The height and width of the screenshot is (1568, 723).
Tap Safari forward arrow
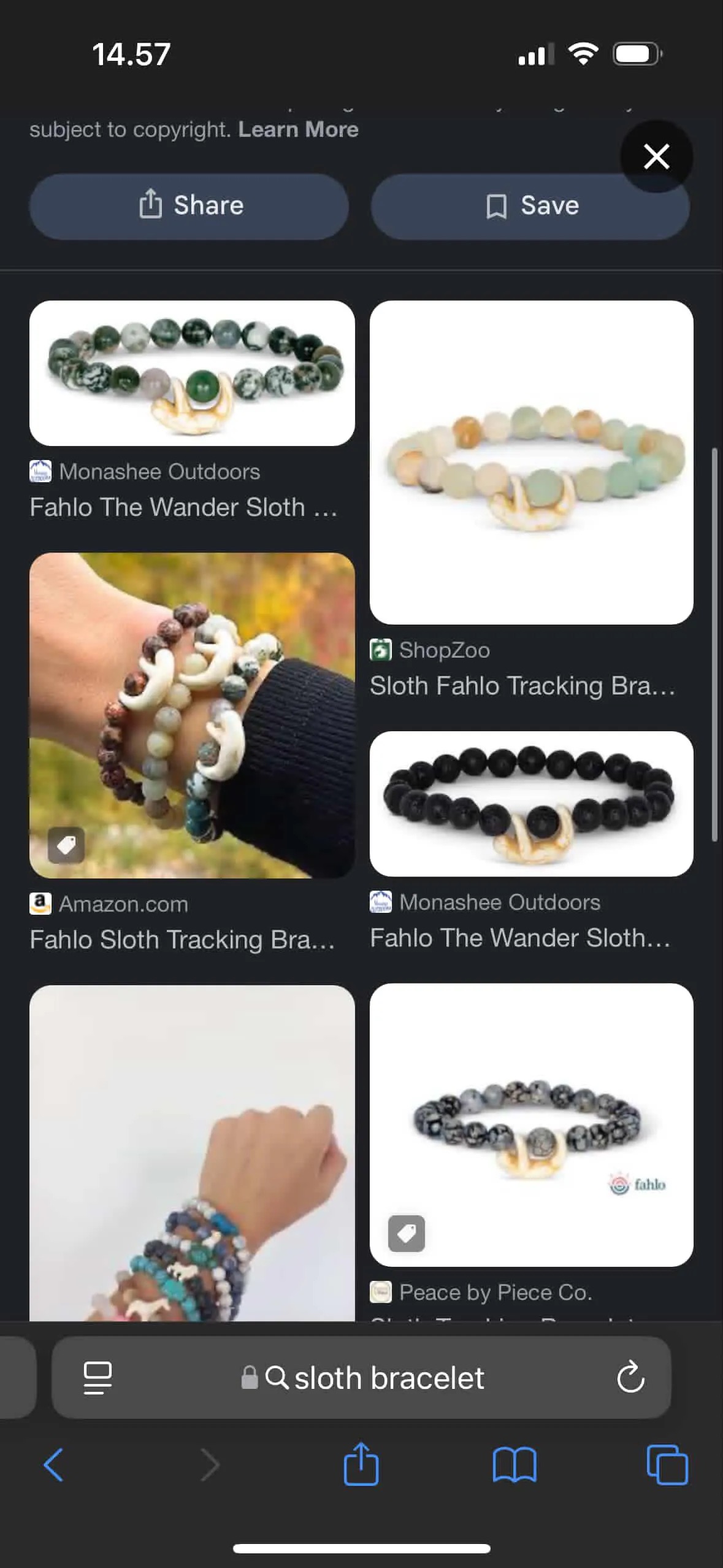coord(209,1464)
